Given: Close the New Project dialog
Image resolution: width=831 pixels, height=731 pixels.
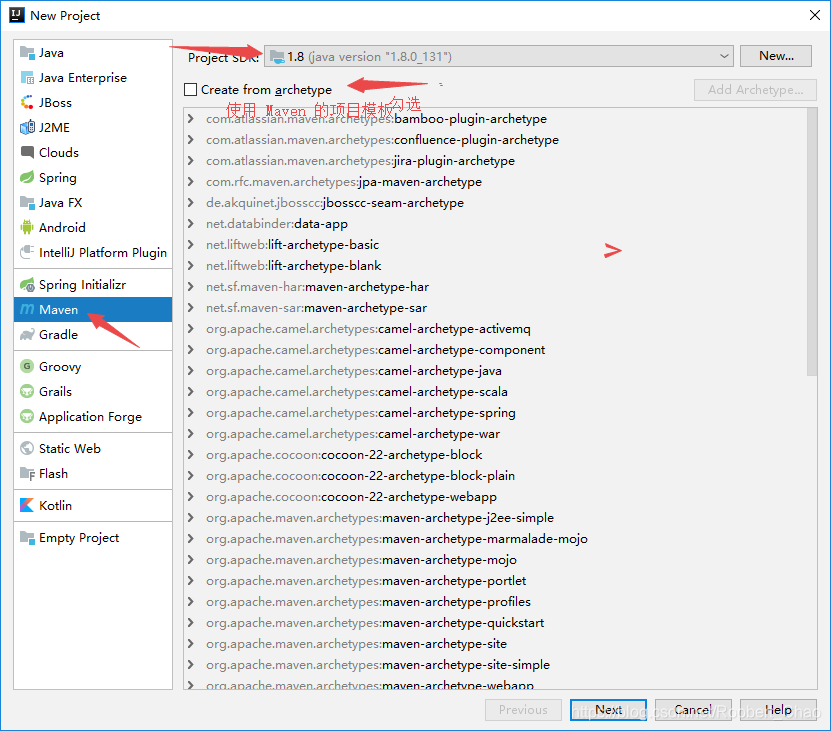Looking at the screenshot, I should pyautogui.click(x=815, y=15).
